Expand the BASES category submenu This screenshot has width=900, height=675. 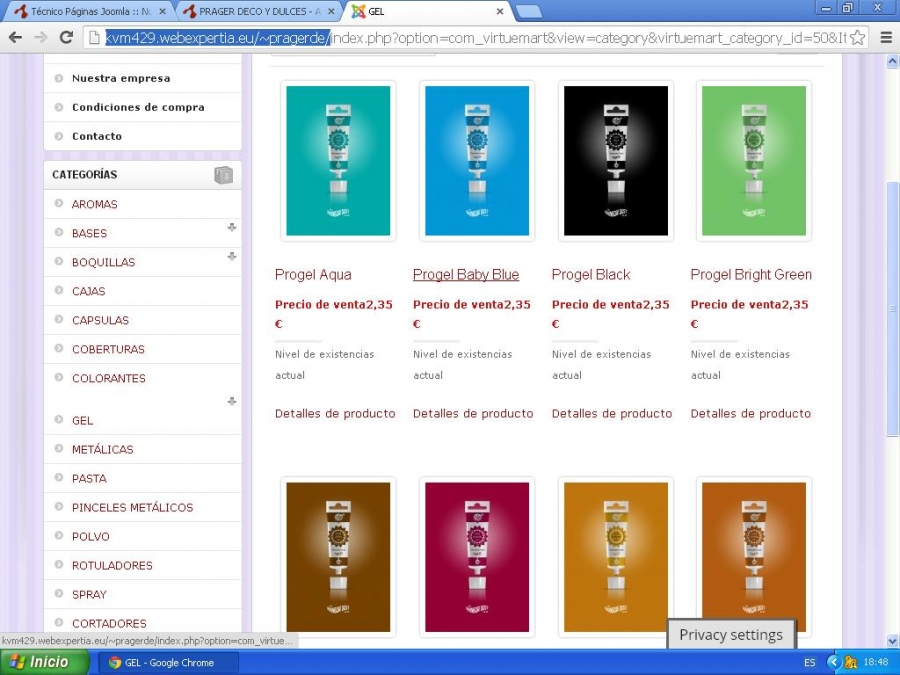coord(232,228)
